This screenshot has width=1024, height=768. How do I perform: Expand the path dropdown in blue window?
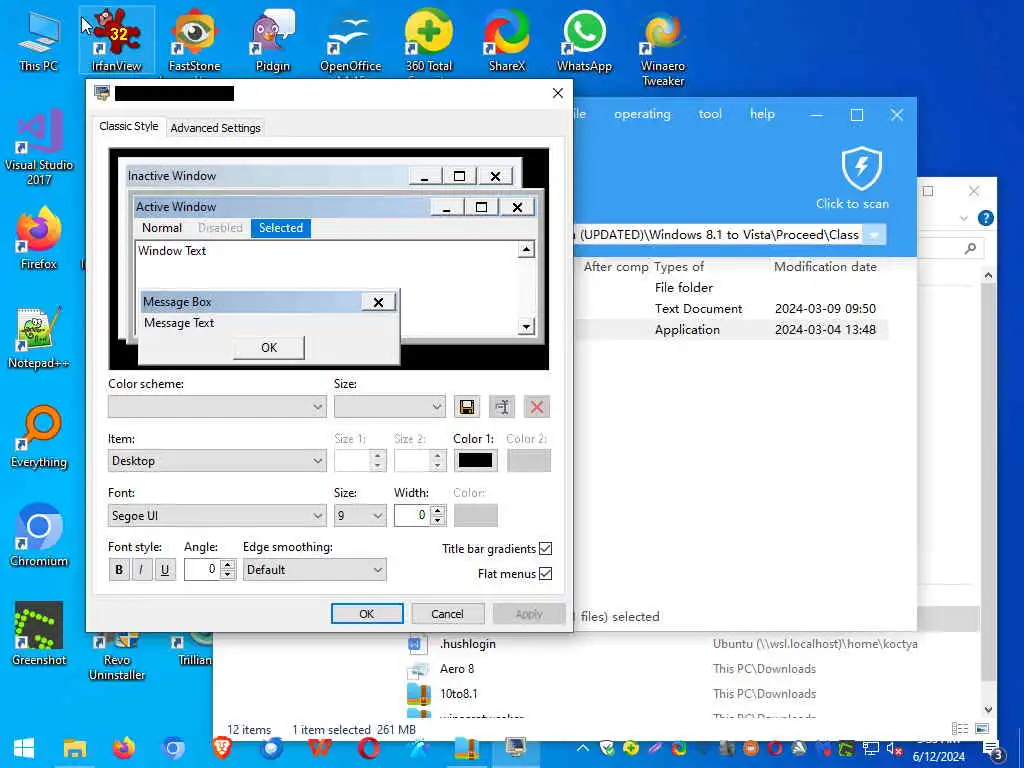874,234
